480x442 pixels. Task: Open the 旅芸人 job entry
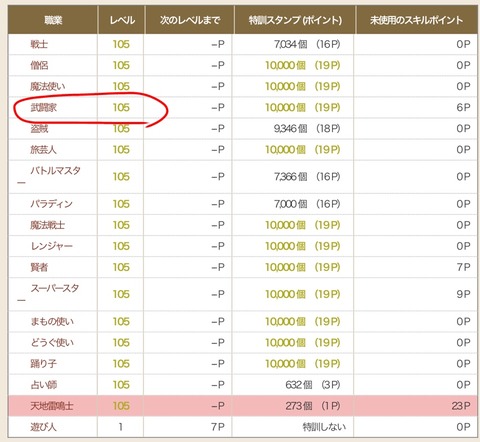tap(43, 149)
